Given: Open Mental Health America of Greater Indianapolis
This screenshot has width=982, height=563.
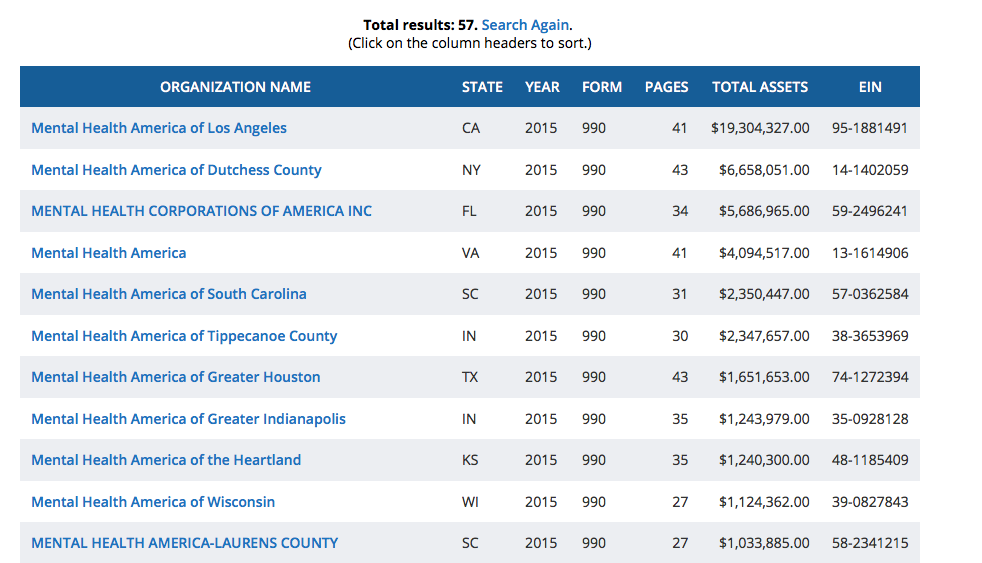Looking at the screenshot, I should [188, 419].
